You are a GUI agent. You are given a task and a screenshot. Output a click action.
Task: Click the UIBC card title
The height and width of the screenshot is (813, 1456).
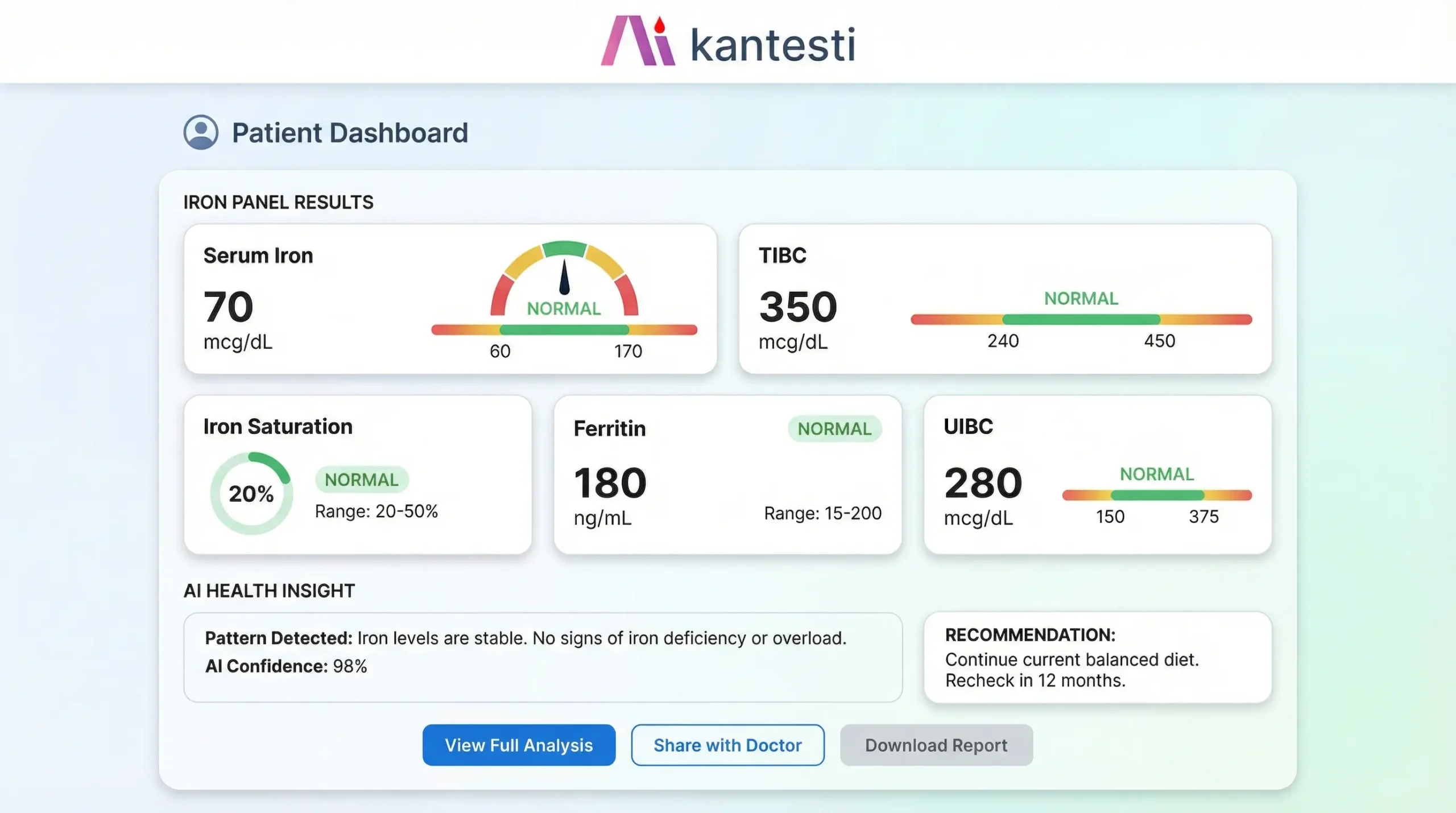(x=968, y=427)
